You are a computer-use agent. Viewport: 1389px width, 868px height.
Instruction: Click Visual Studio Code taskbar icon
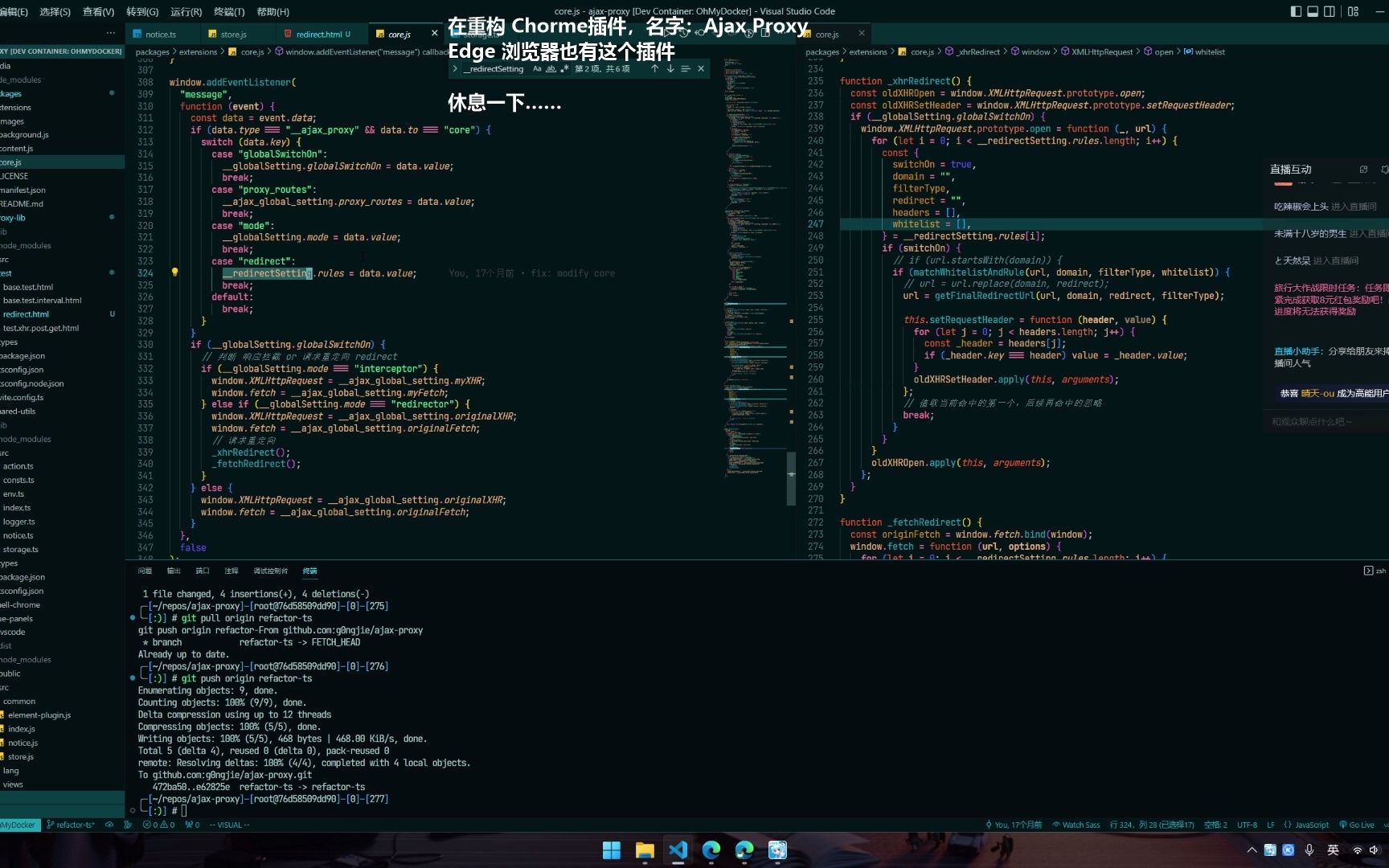(x=678, y=850)
